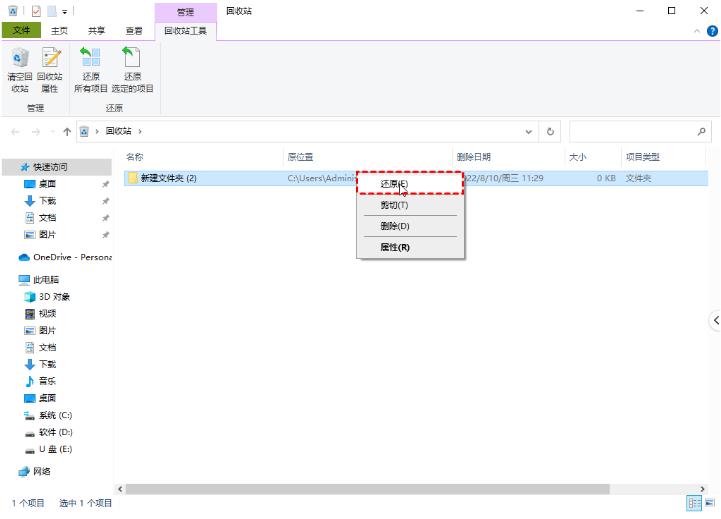Click the 管理 (Manage) contextual tab
The height and width of the screenshot is (519, 721).
pyautogui.click(x=186, y=12)
